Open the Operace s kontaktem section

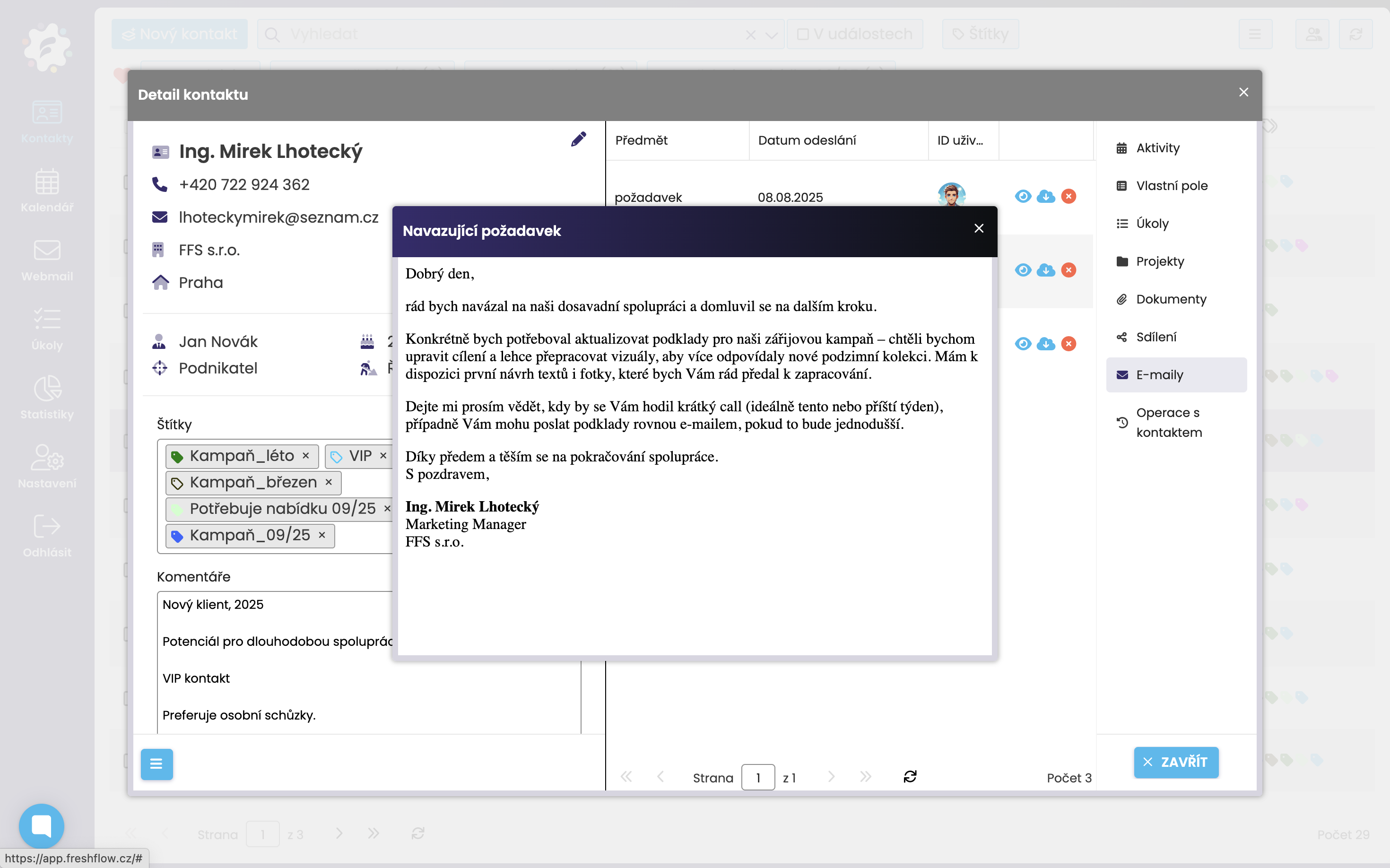(x=1168, y=422)
